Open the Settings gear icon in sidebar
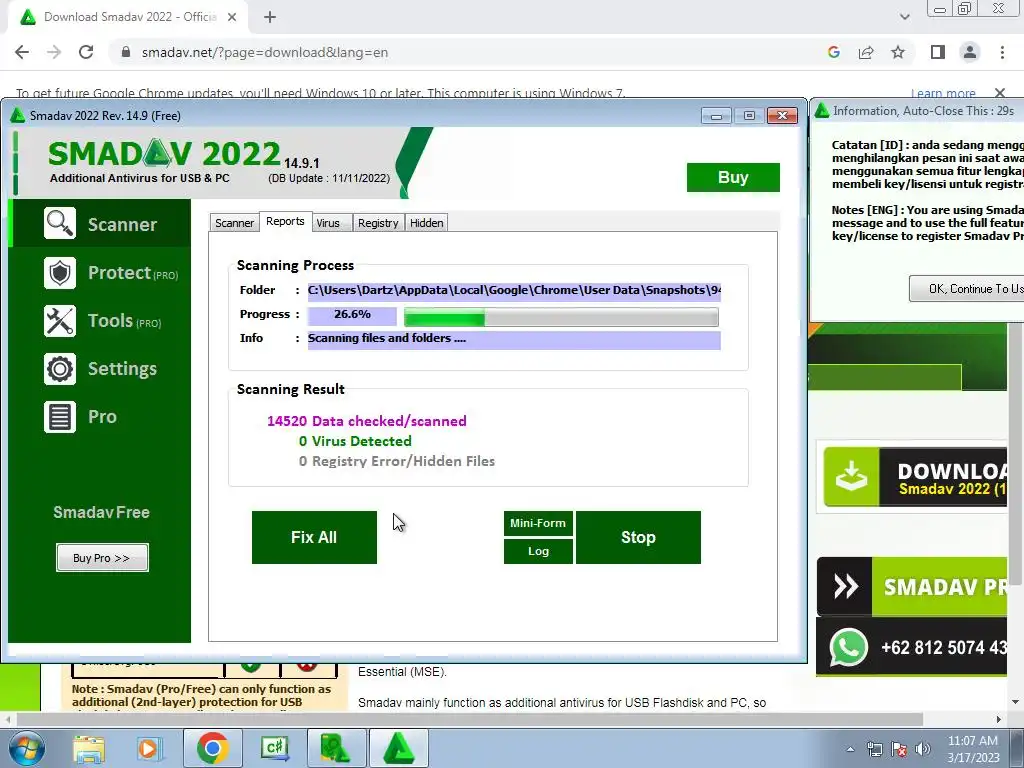 [60, 369]
